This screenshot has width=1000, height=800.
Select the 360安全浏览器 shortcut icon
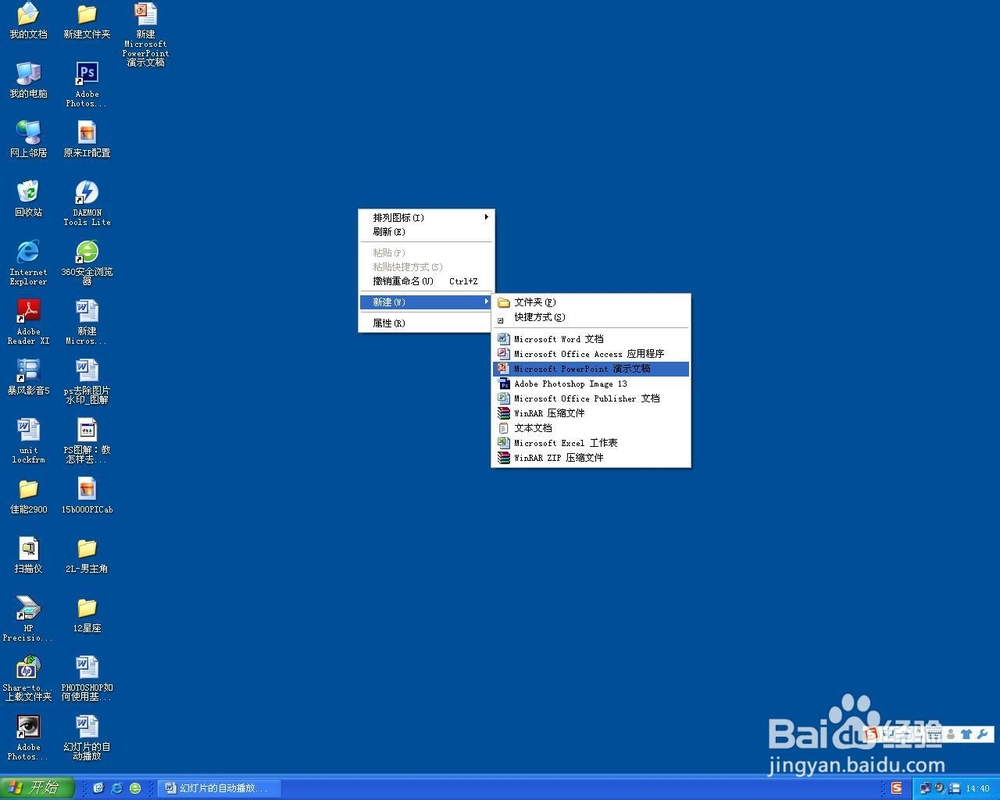point(87,262)
